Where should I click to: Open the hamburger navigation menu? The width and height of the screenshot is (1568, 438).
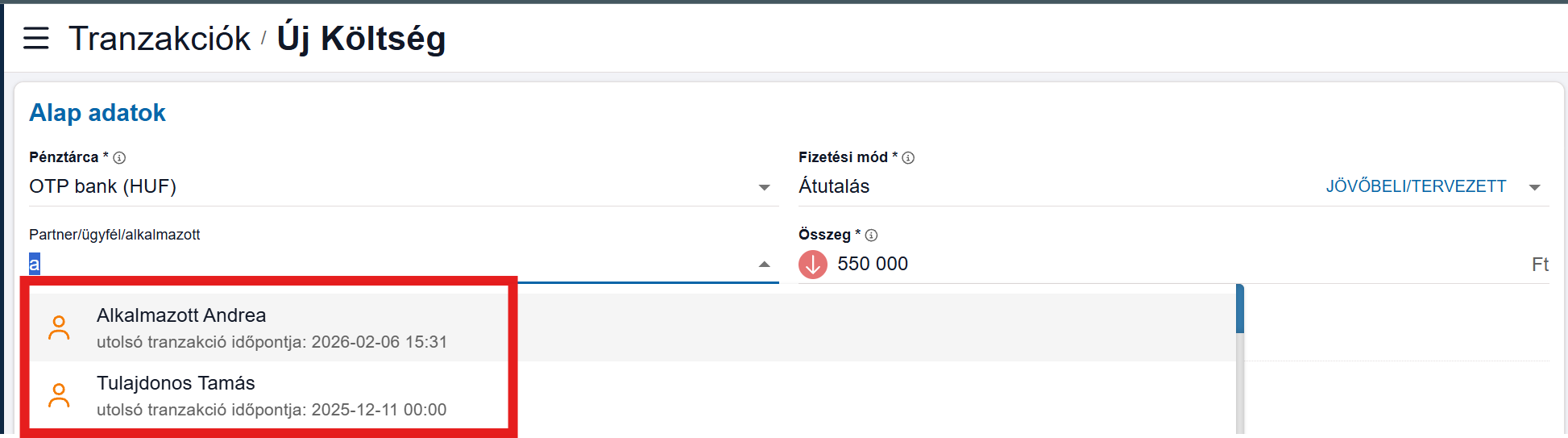[x=36, y=38]
